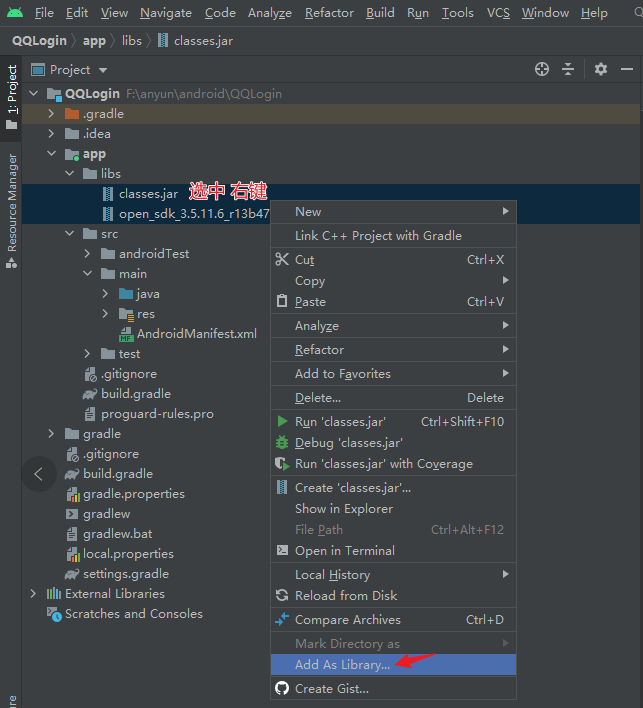Click QQLogin in the breadcrumb
643x708 pixels.
click(39, 41)
